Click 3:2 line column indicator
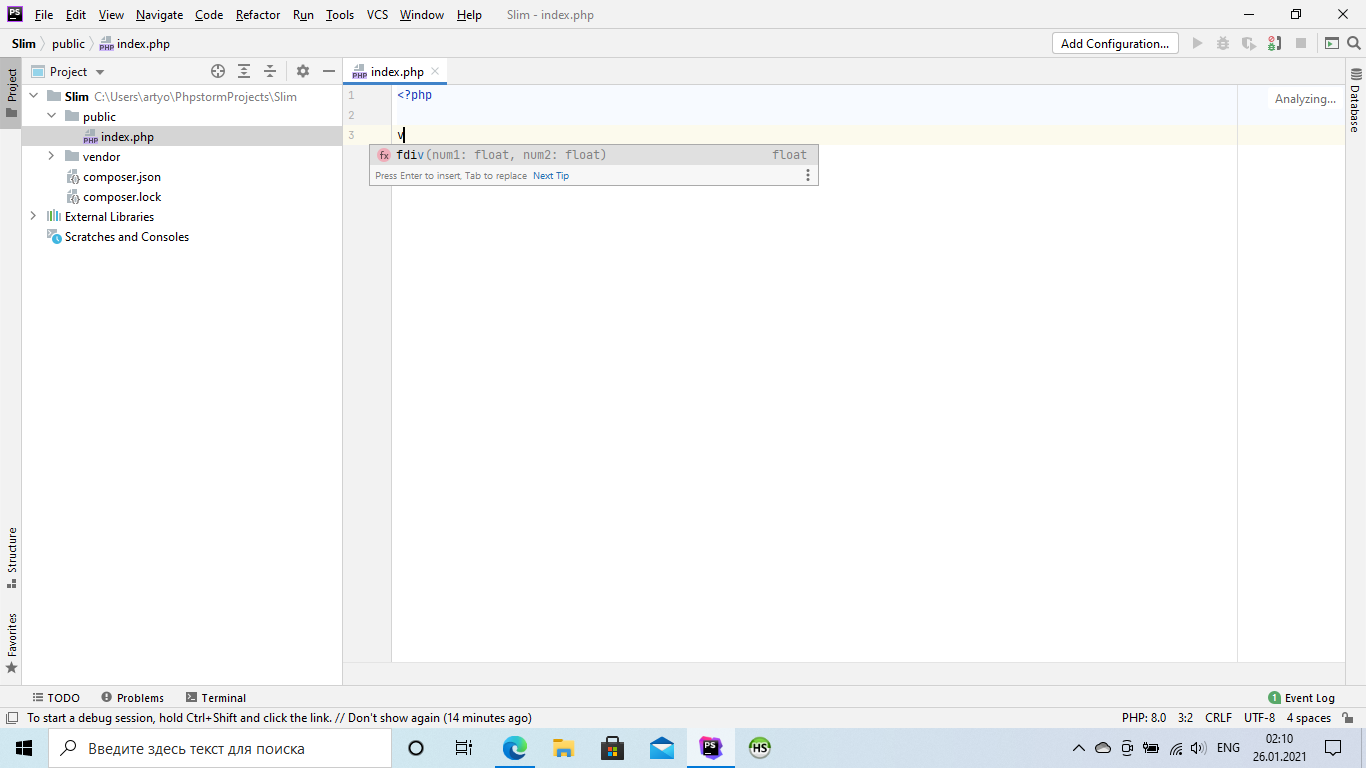Image resolution: width=1366 pixels, height=768 pixels. click(x=1185, y=718)
